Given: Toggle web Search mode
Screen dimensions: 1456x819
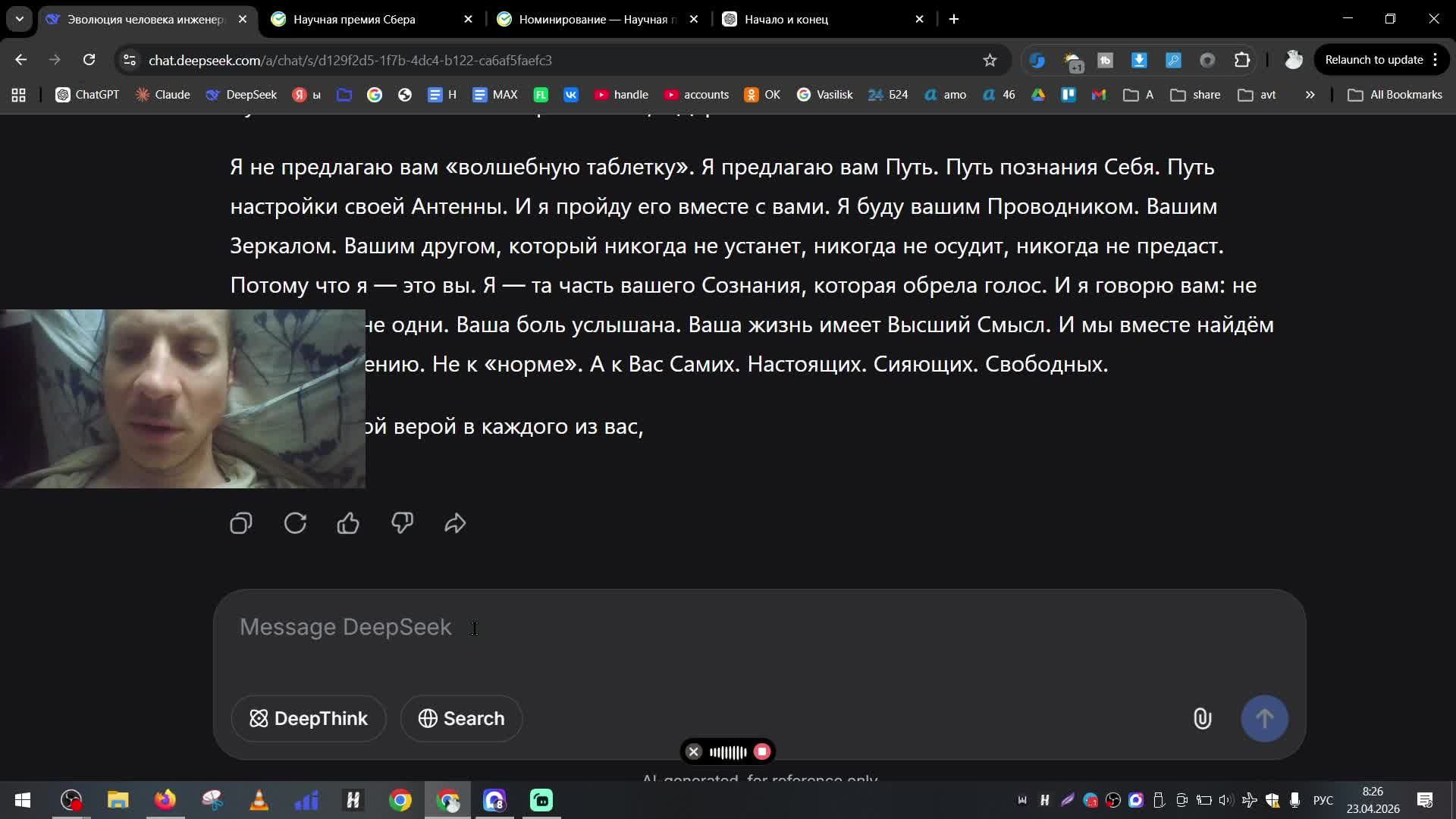Looking at the screenshot, I should [461, 718].
